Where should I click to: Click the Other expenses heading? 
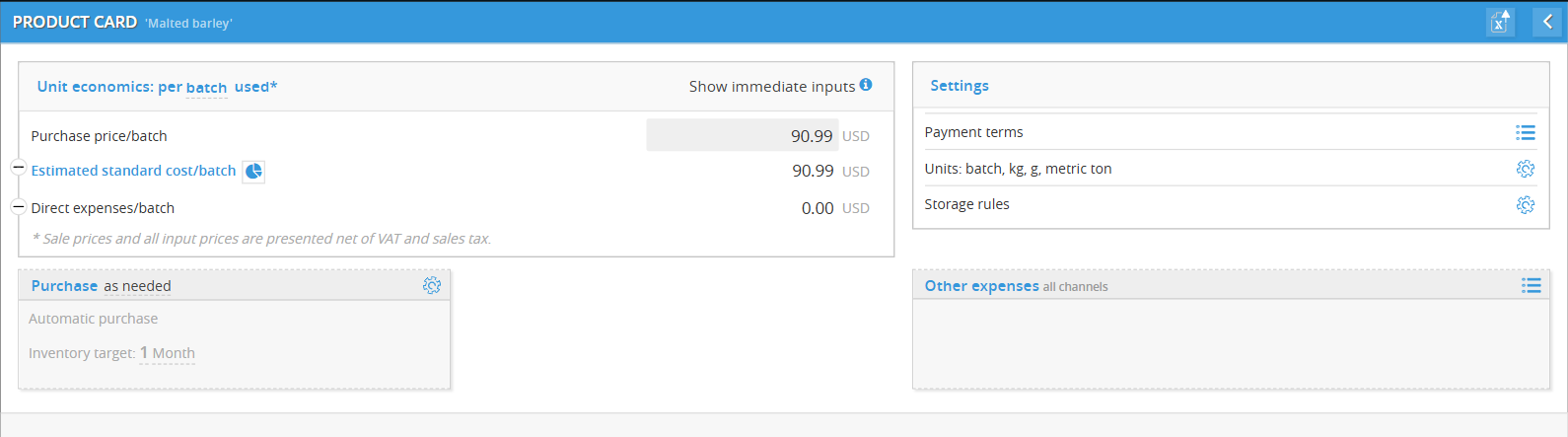click(981, 286)
